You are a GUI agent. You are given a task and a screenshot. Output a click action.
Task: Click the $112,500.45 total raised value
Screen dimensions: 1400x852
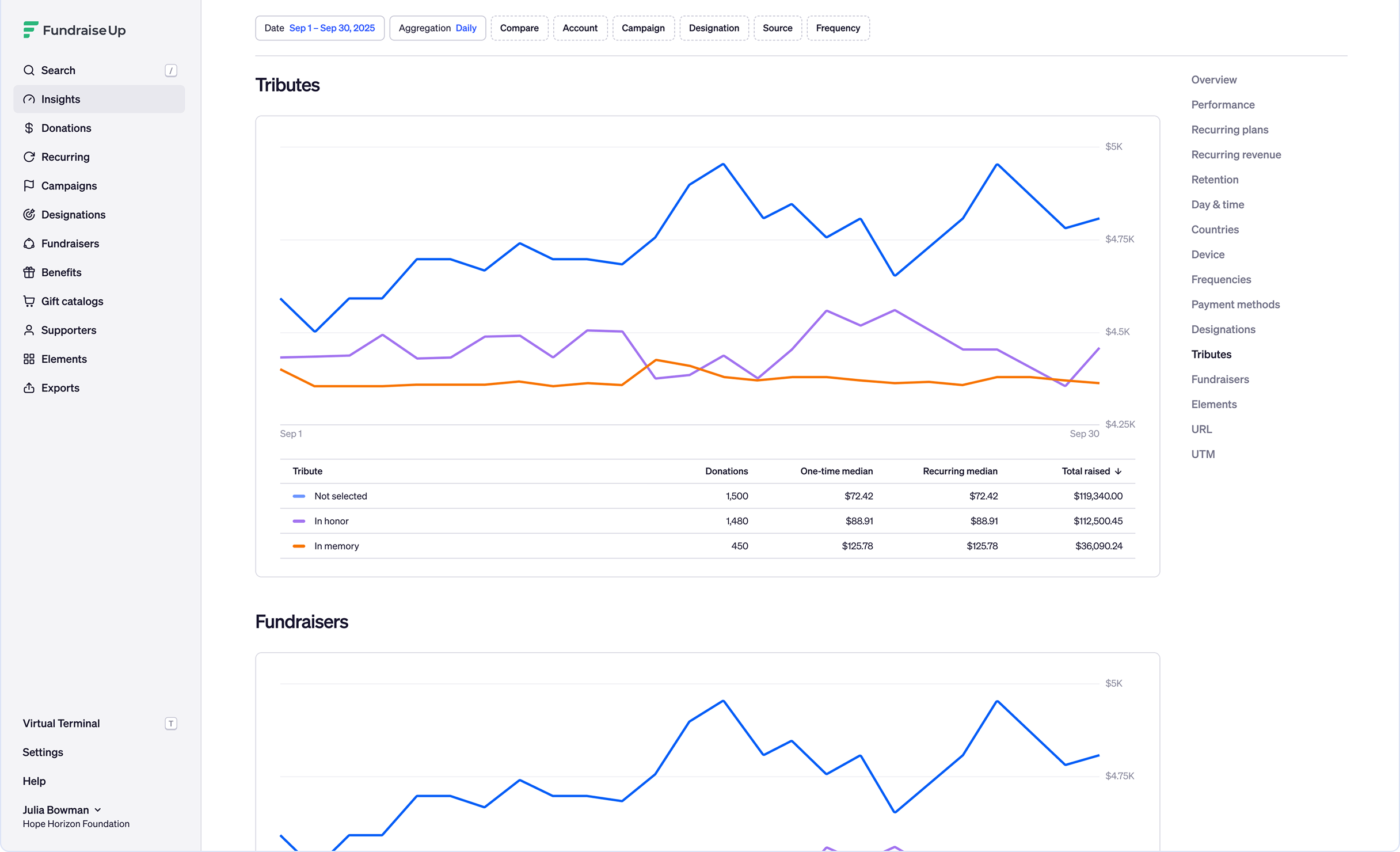pos(1098,521)
